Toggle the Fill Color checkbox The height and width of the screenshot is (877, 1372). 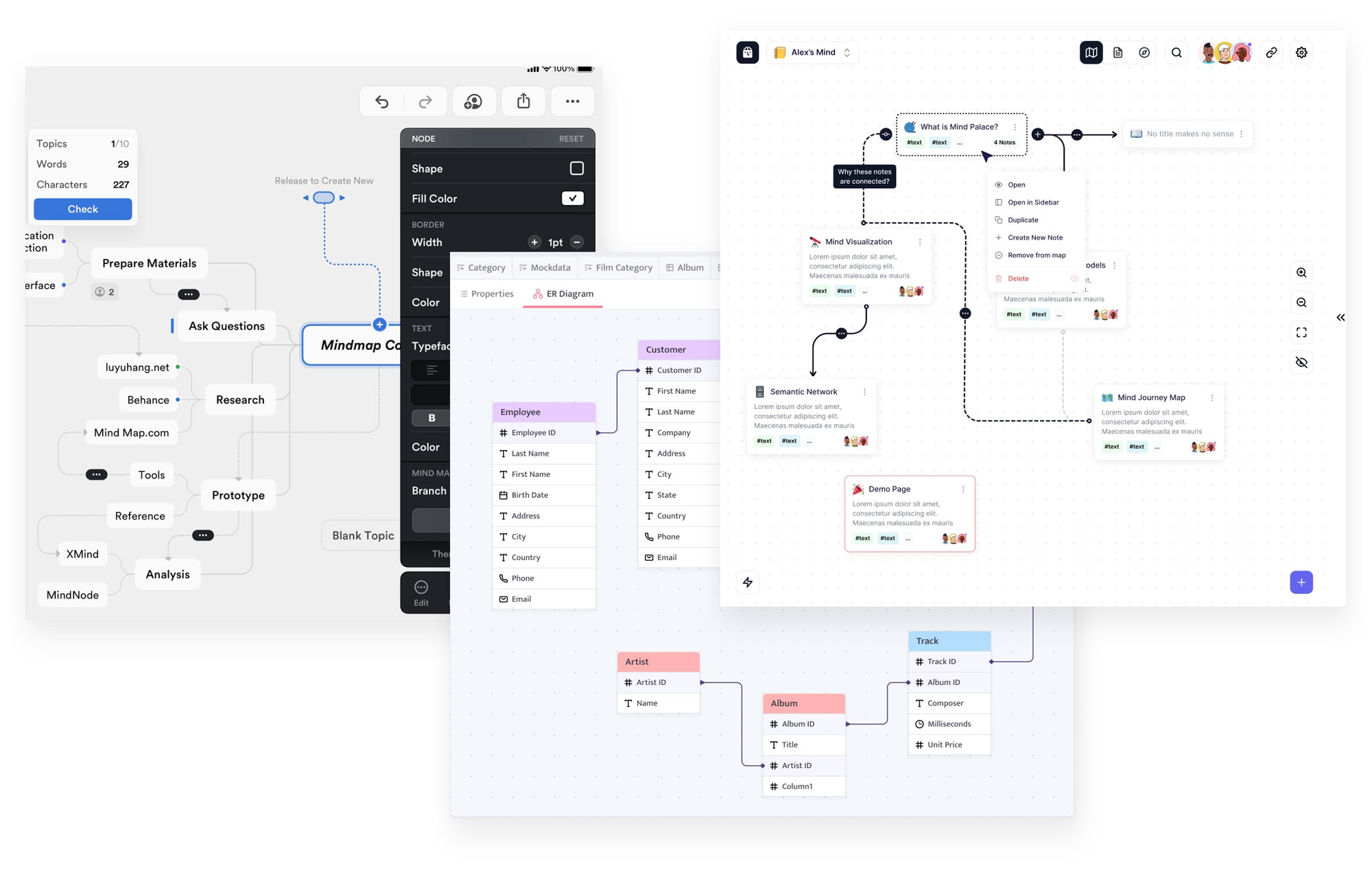[573, 198]
